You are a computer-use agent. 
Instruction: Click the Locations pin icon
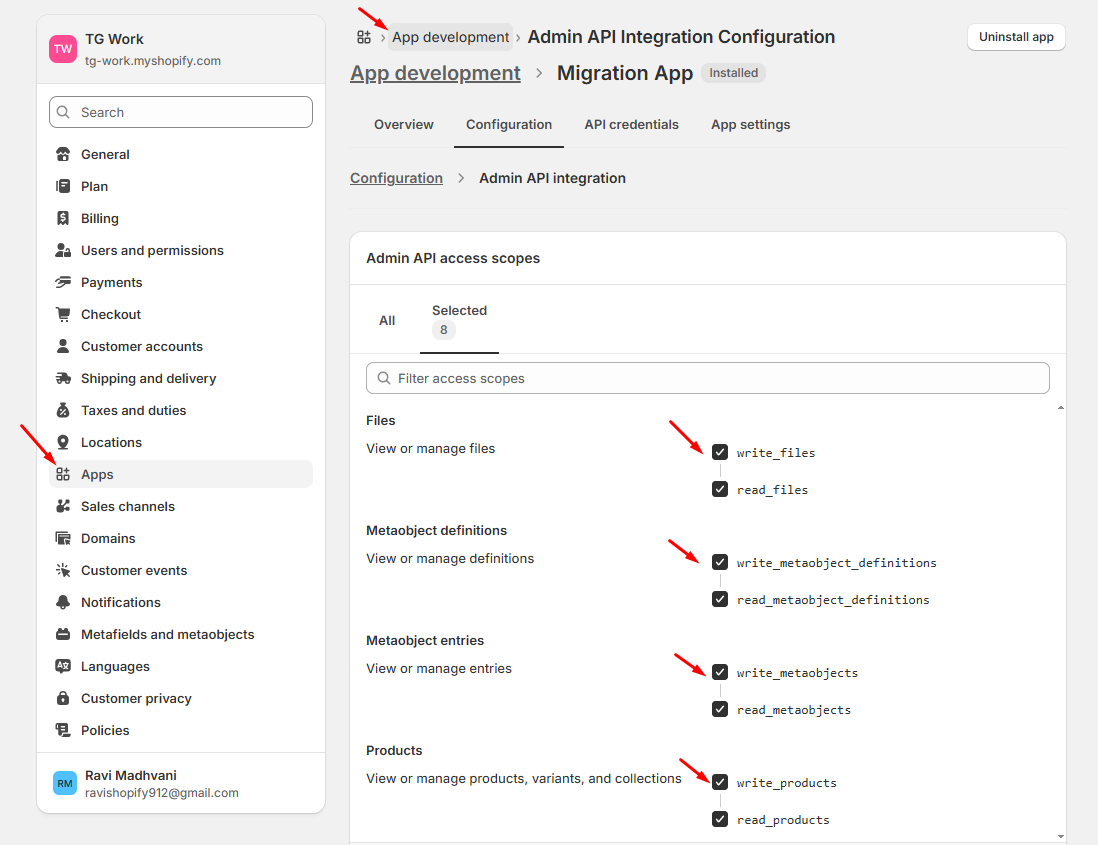63,442
